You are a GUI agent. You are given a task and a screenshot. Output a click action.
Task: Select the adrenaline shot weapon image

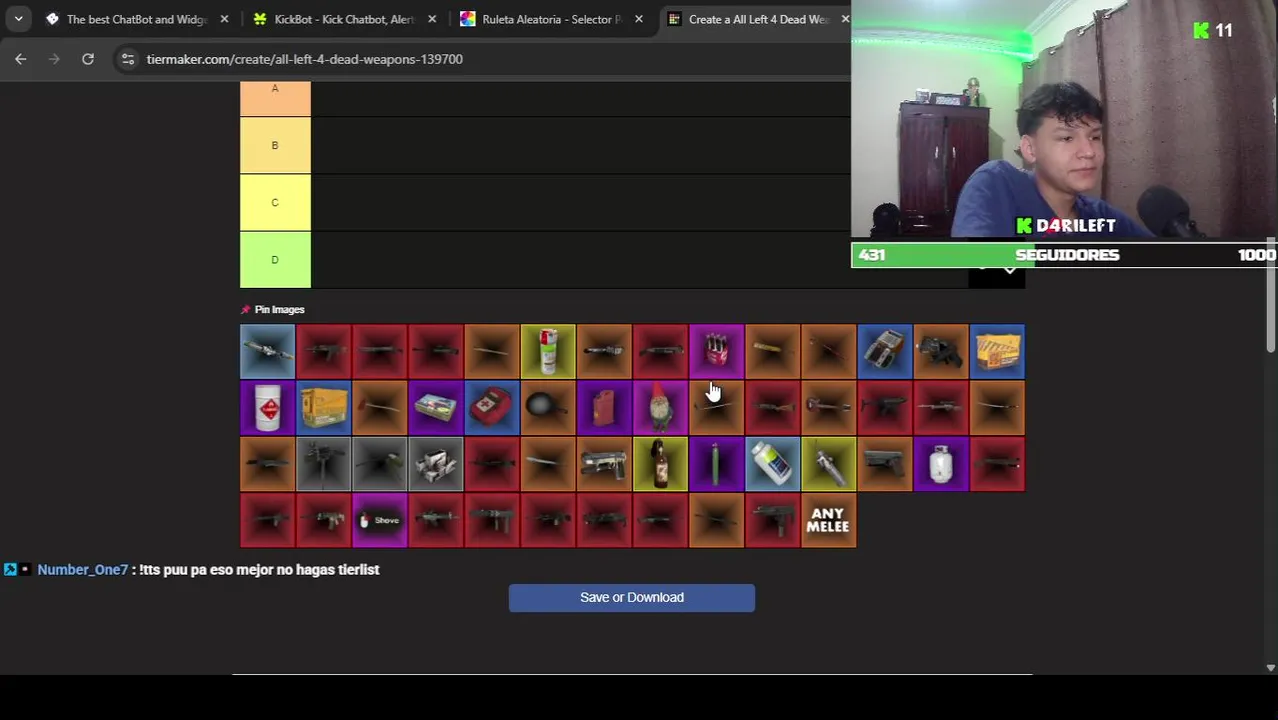click(268, 352)
